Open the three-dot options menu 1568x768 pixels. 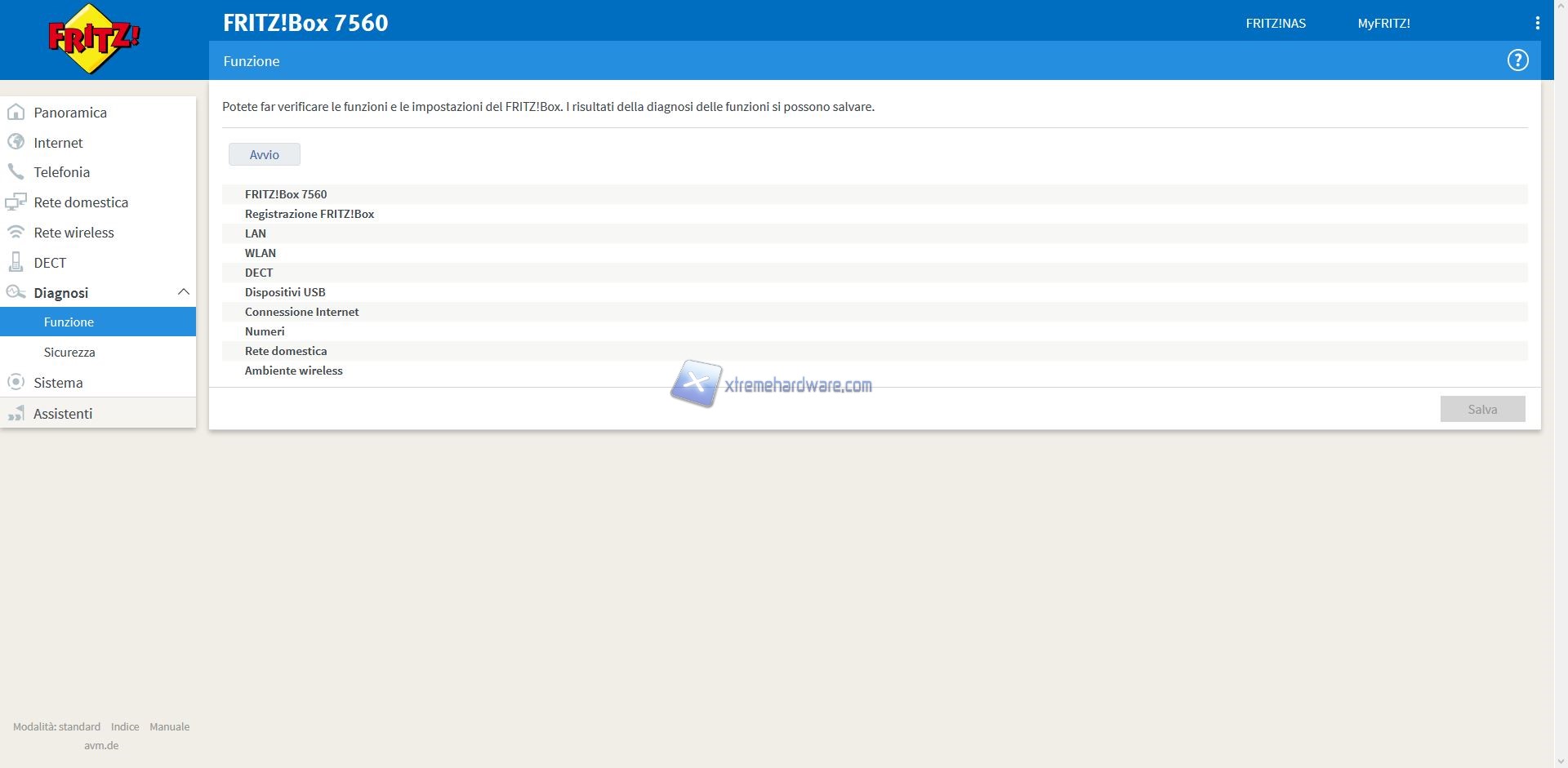pyautogui.click(x=1537, y=23)
